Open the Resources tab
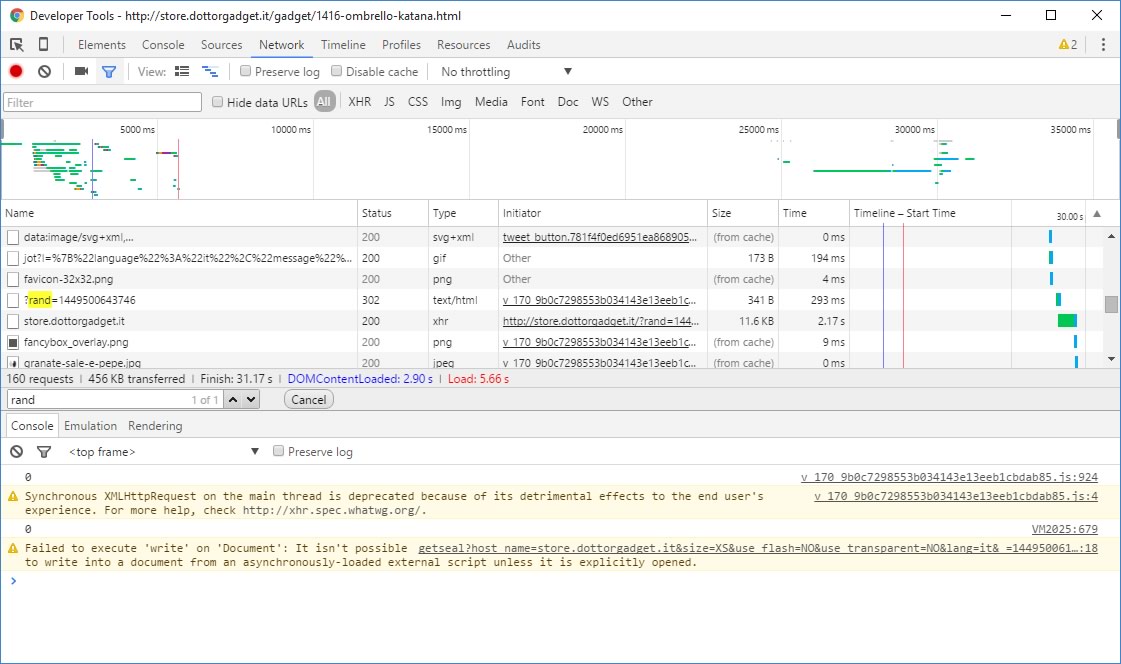Image resolution: width=1121 pixels, height=664 pixels. tap(463, 44)
